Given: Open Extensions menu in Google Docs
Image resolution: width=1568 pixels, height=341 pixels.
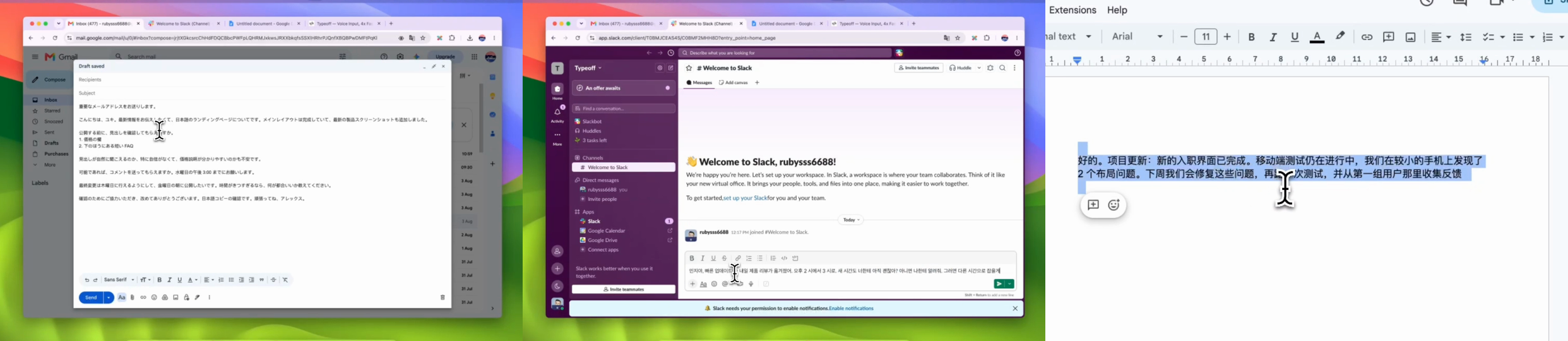Looking at the screenshot, I should pos(1072,10).
